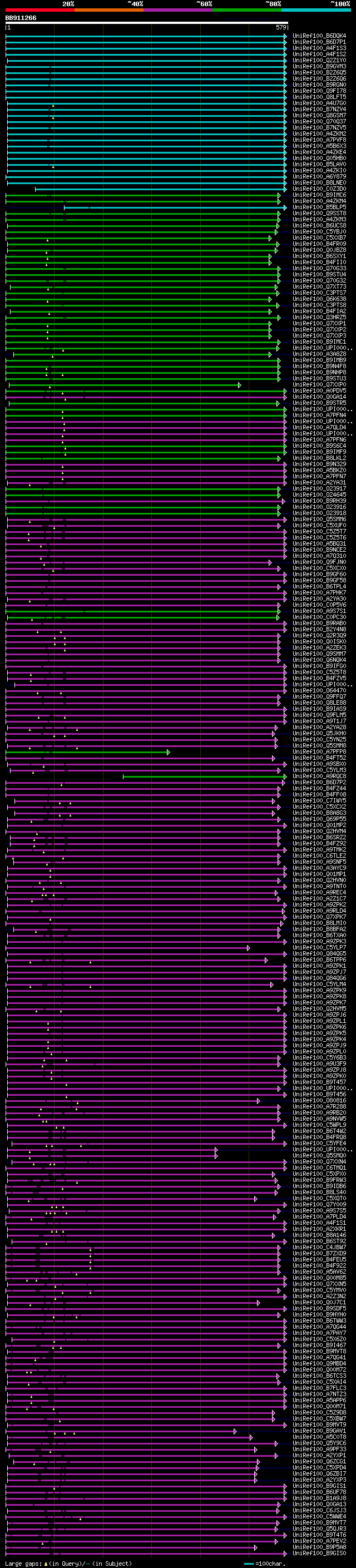Click hit label UniRef100_B9GVM3
The height and width of the screenshot is (1568, 356).
(x=319, y=66)
